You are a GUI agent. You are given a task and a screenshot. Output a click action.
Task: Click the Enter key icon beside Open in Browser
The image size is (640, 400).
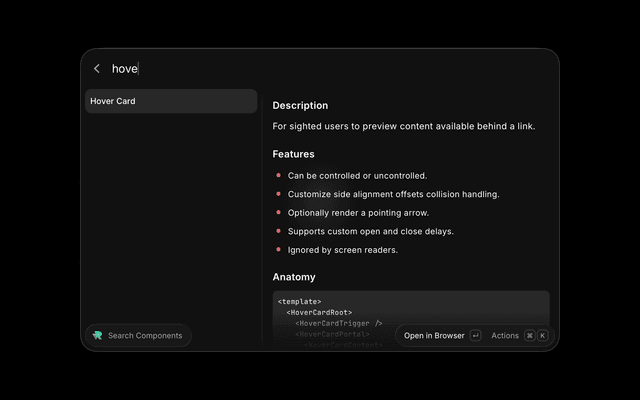[475, 336]
